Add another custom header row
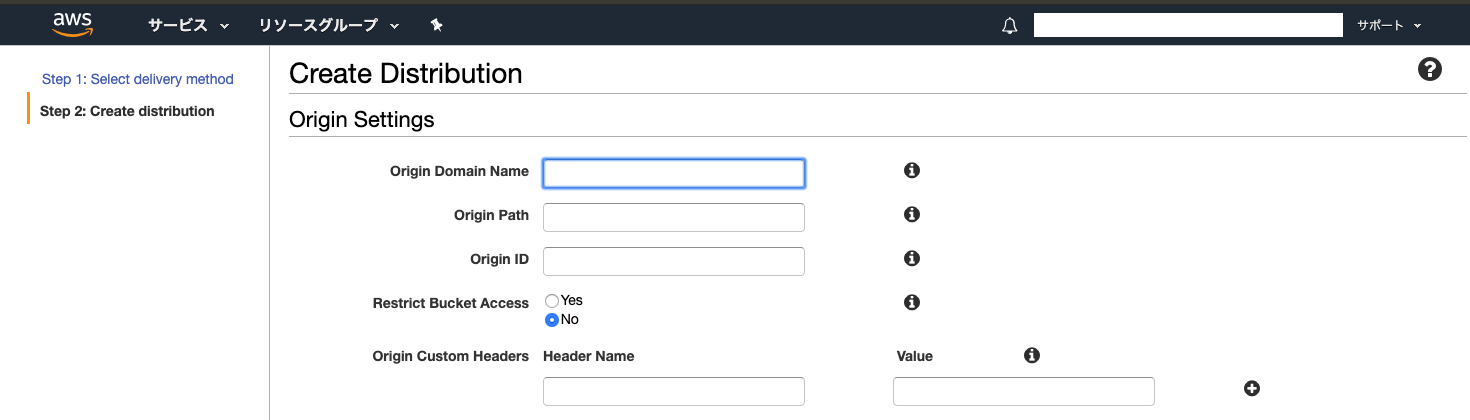 tap(1251, 389)
